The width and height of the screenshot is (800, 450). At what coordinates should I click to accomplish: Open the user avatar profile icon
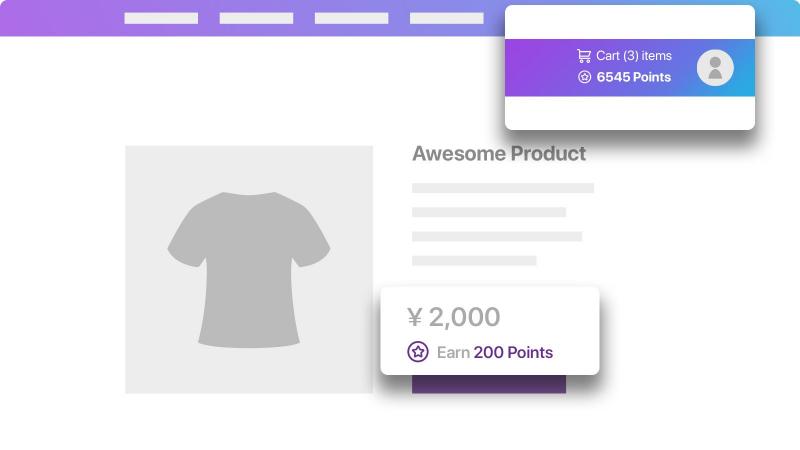pyautogui.click(x=715, y=67)
